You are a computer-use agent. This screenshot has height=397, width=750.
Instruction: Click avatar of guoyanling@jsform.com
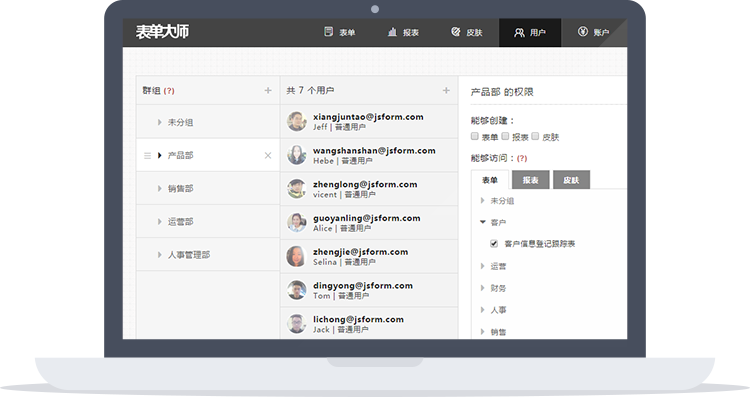pos(297,223)
